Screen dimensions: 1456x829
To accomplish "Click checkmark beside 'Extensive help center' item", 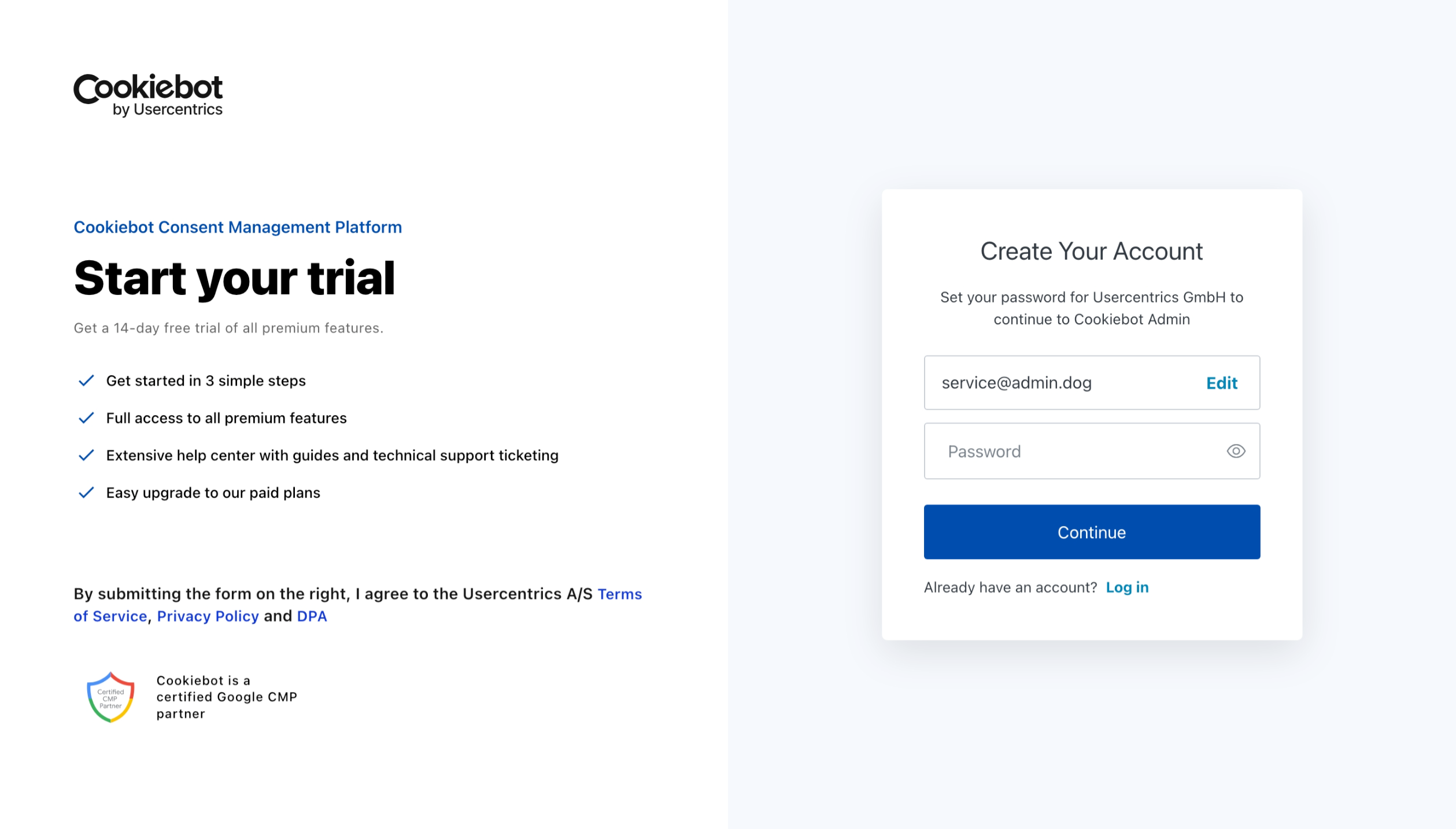I will click(86, 456).
